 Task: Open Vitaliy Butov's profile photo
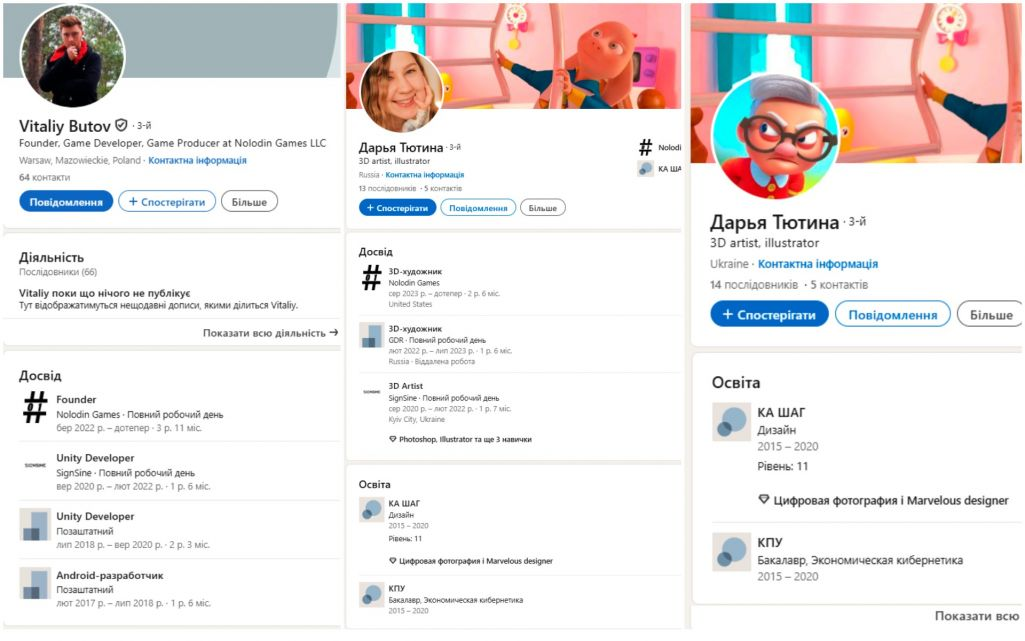[73, 56]
